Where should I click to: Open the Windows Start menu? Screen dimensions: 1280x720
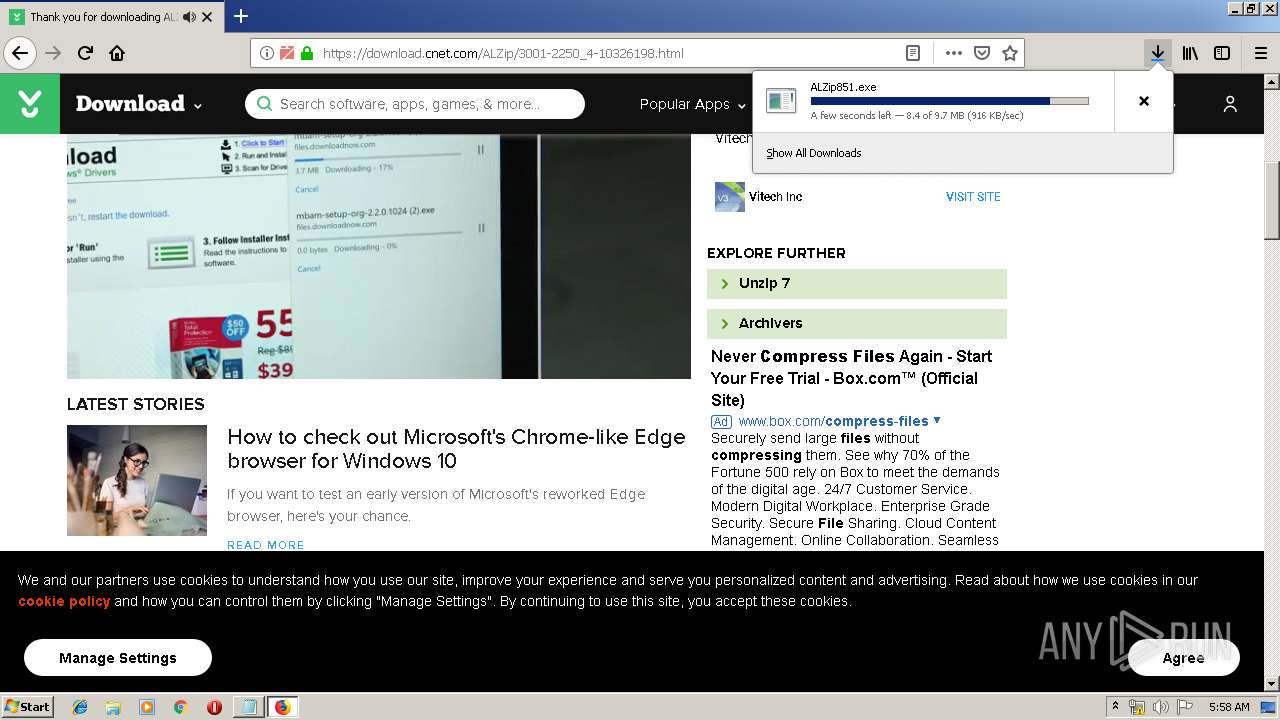(28, 706)
